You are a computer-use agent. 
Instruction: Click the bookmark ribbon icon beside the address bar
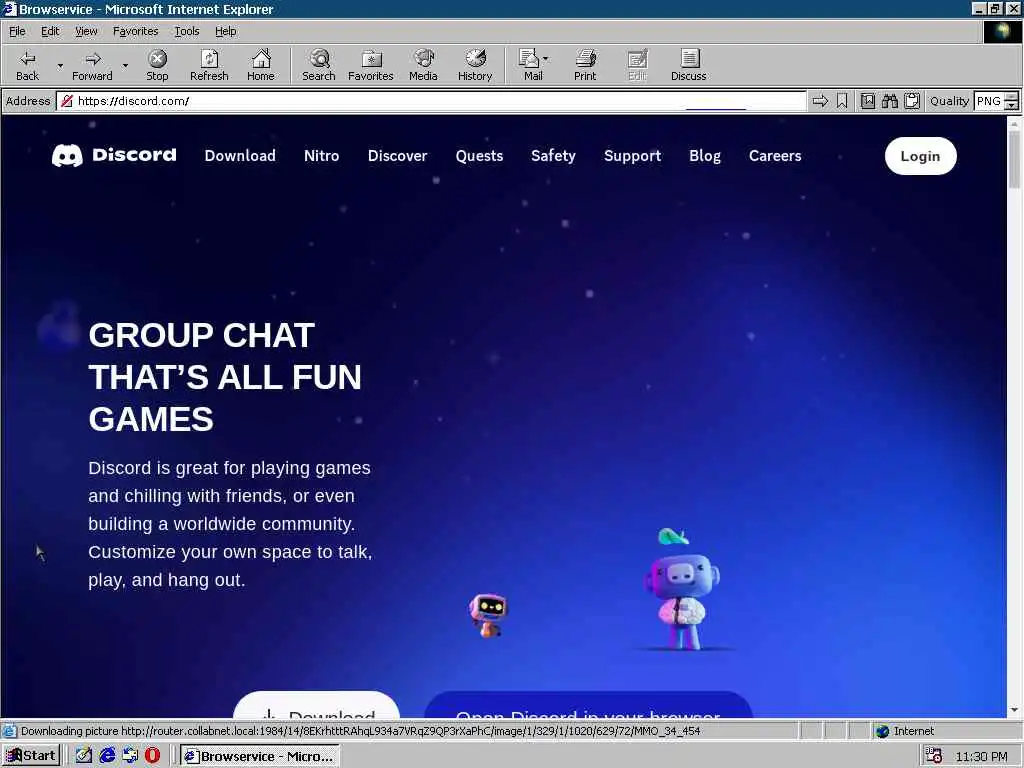pos(842,101)
